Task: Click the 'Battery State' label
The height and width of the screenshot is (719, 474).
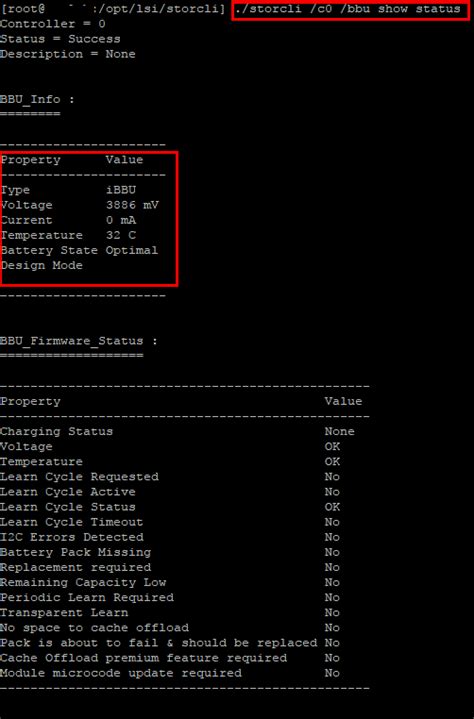Action: (x=49, y=250)
